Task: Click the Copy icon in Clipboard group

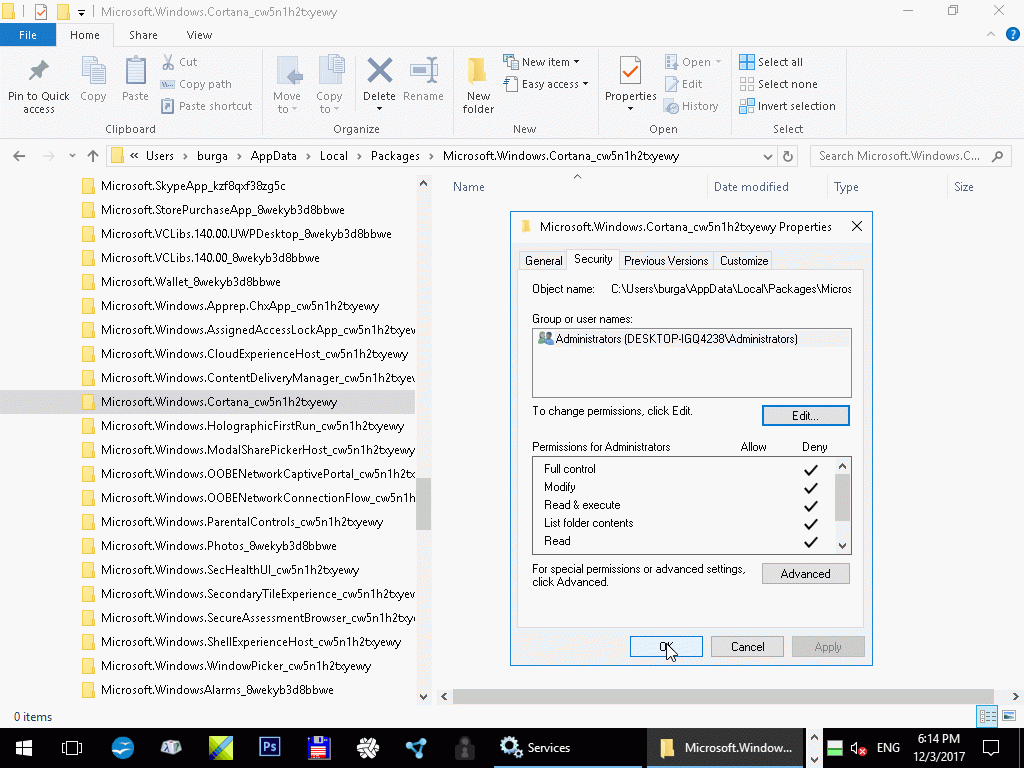Action: pyautogui.click(x=93, y=71)
